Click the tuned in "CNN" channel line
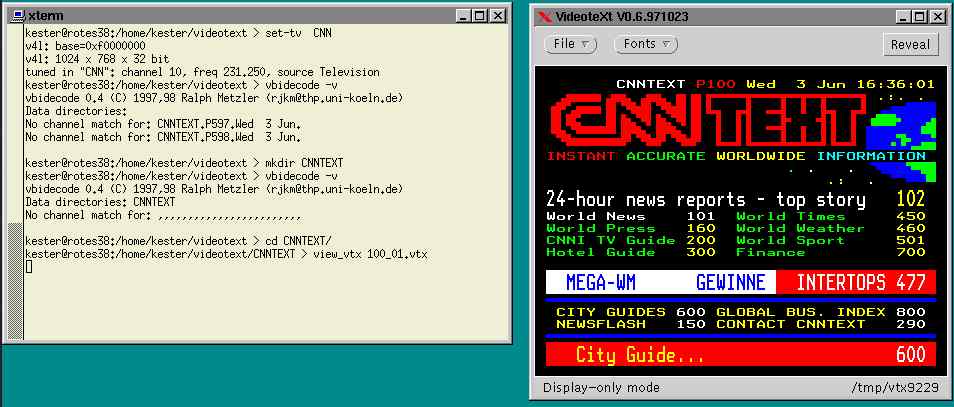Viewport: 954px width, 407px height. tap(203, 72)
